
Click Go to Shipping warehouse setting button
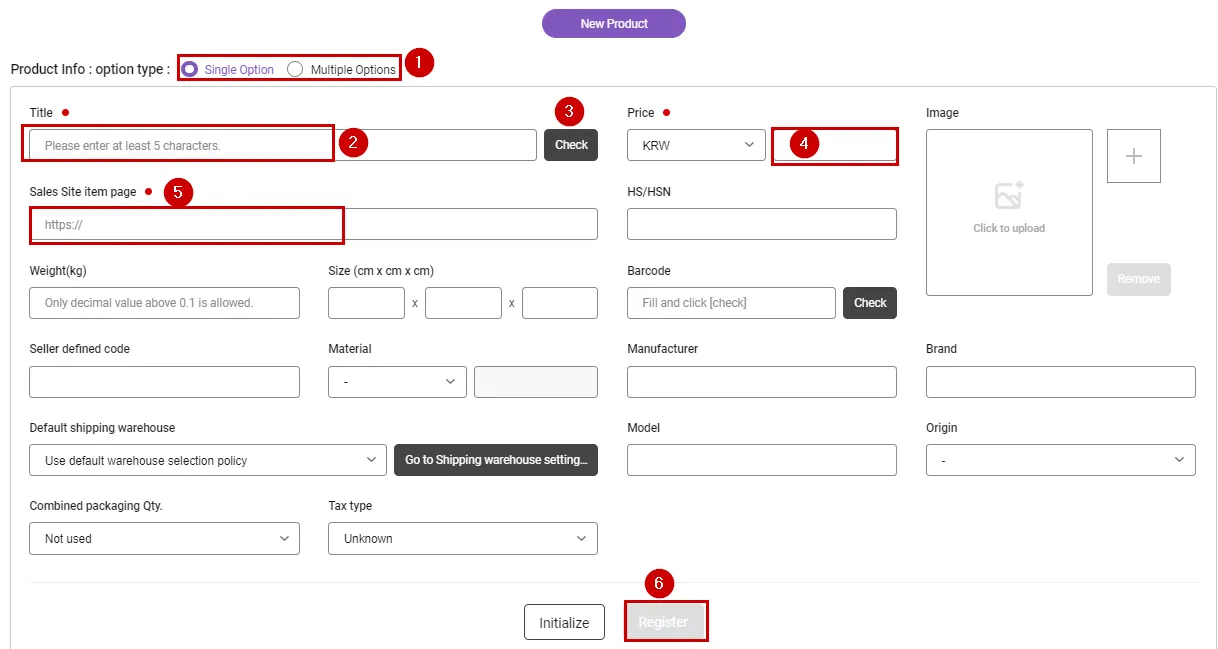click(496, 460)
